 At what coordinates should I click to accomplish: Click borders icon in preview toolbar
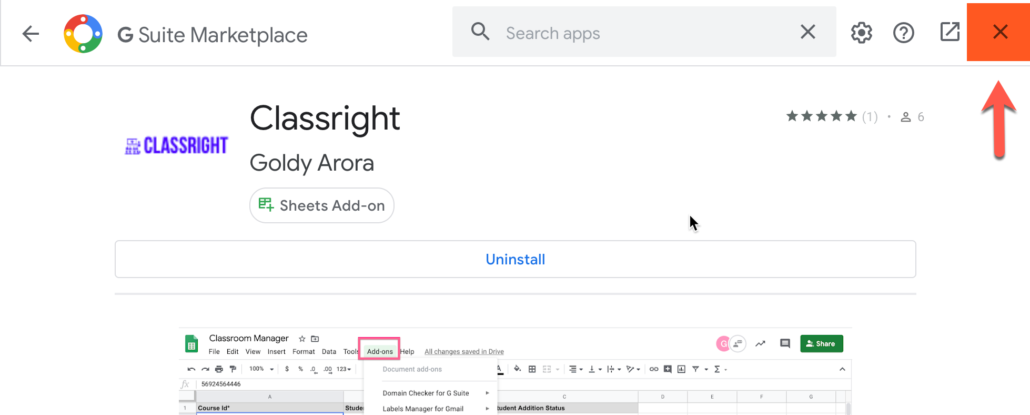click(x=532, y=369)
